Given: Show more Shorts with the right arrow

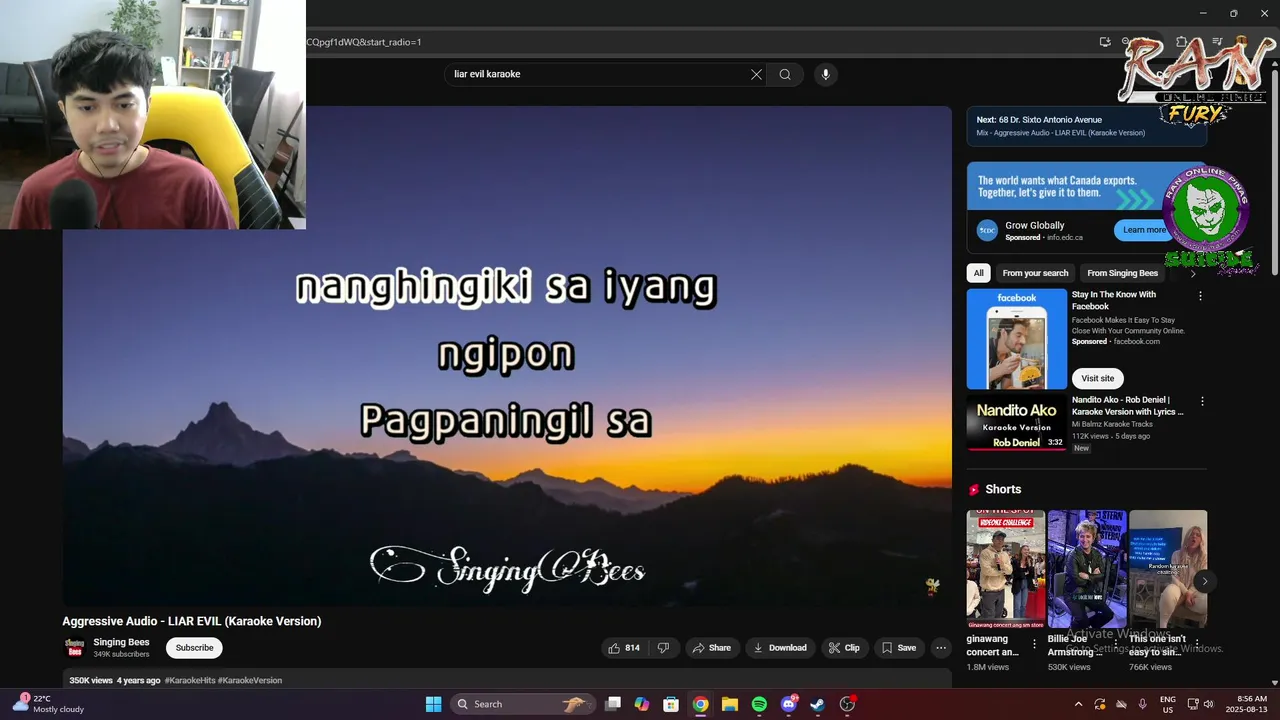Looking at the screenshot, I should 1204,581.
